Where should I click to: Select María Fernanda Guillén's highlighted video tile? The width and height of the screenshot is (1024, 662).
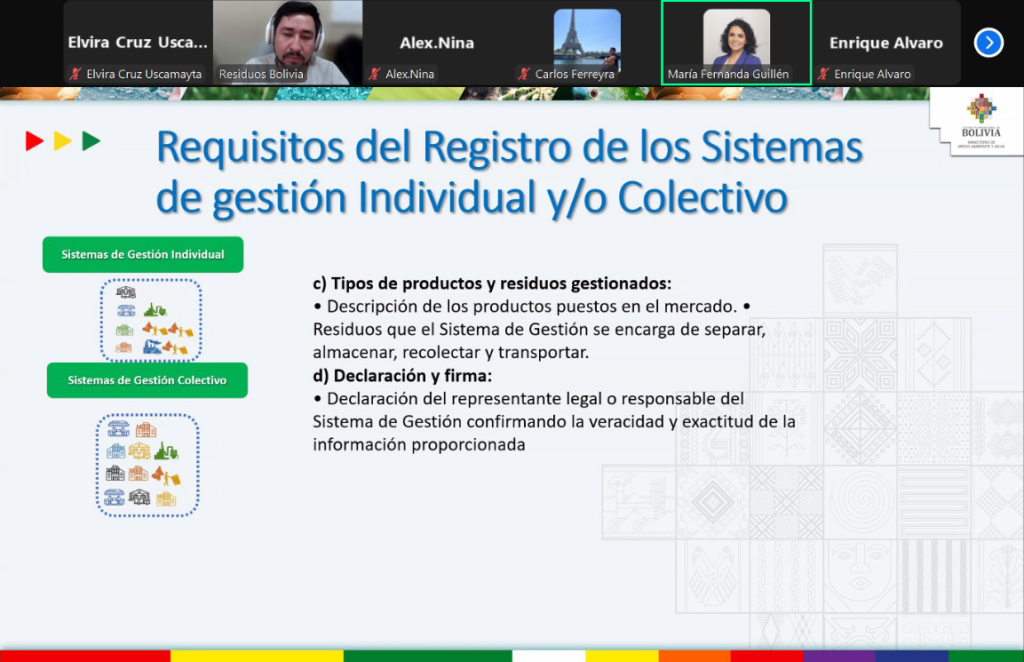tap(736, 42)
